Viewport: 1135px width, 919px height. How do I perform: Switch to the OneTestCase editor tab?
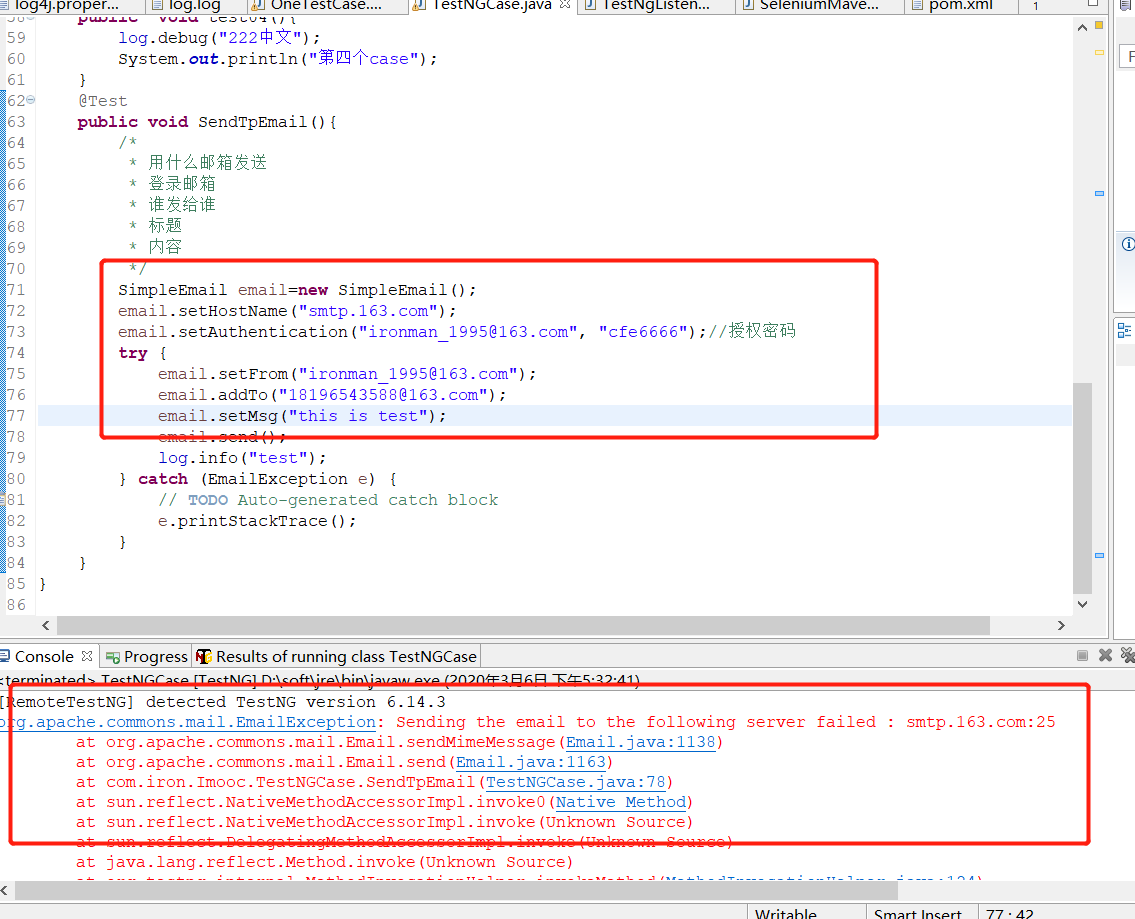coord(326,6)
